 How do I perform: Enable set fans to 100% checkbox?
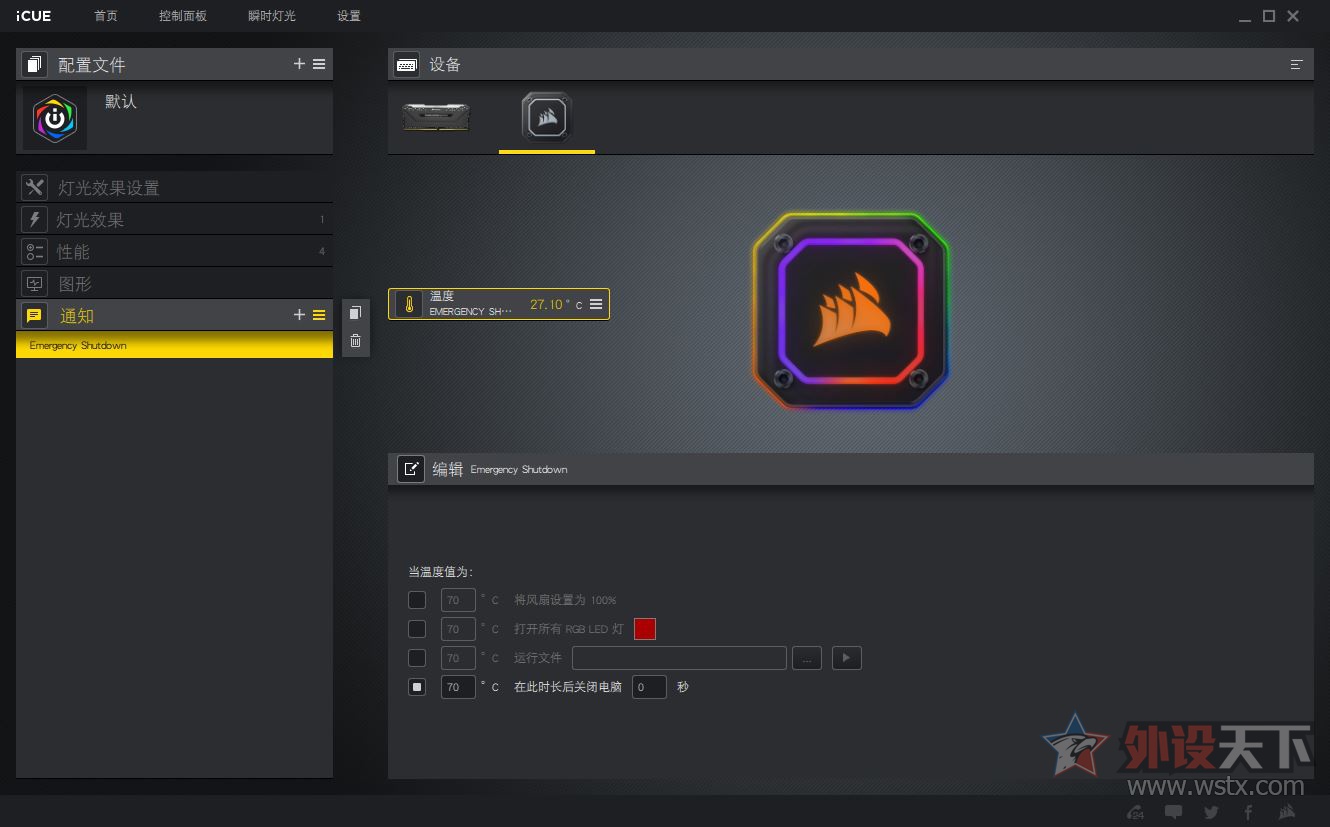click(417, 600)
